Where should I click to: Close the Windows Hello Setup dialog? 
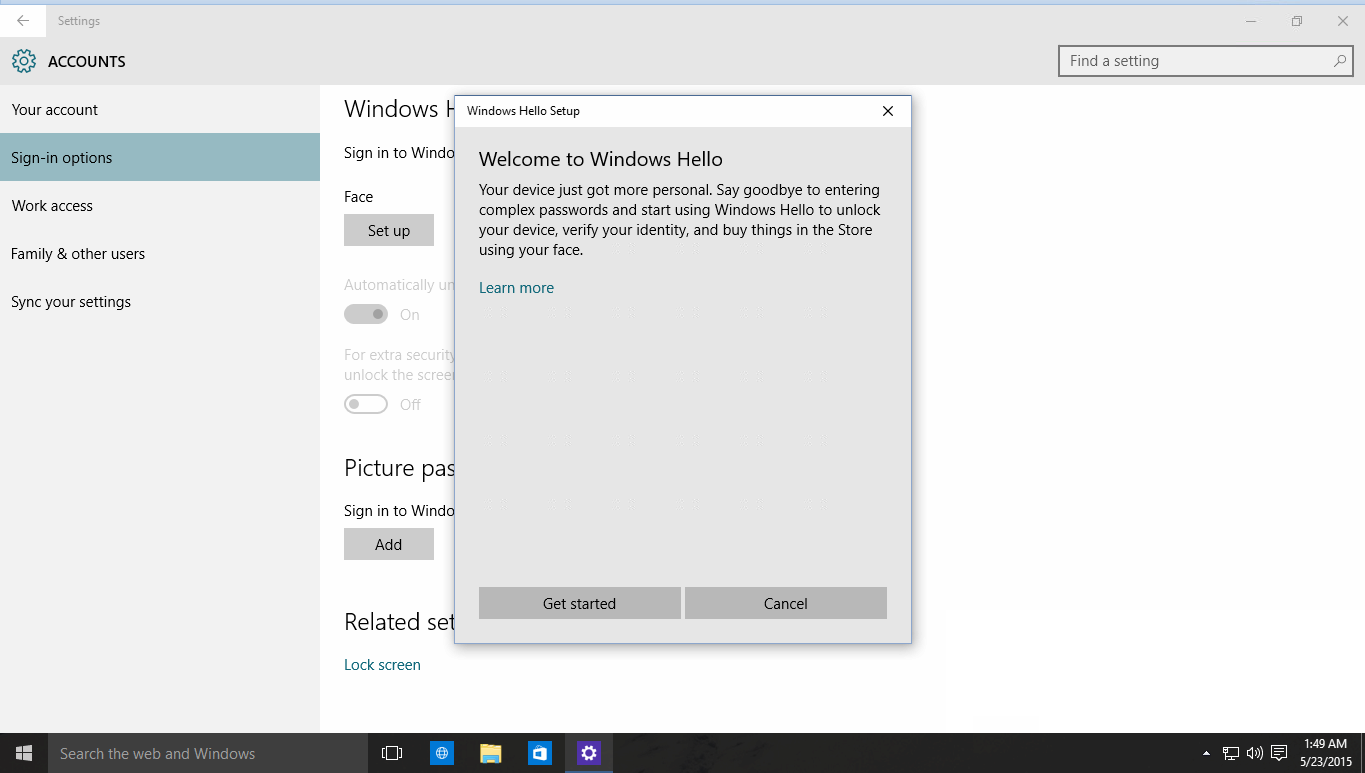[888, 111]
